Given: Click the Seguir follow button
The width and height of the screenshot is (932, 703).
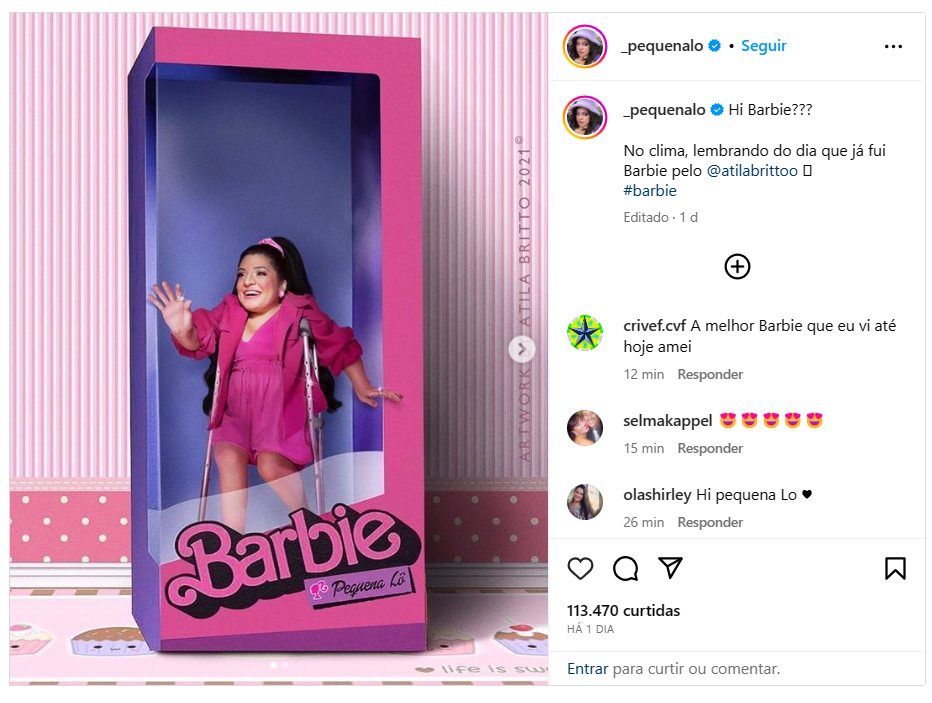Looking at the screenshot, I should (x=763, y=46).
